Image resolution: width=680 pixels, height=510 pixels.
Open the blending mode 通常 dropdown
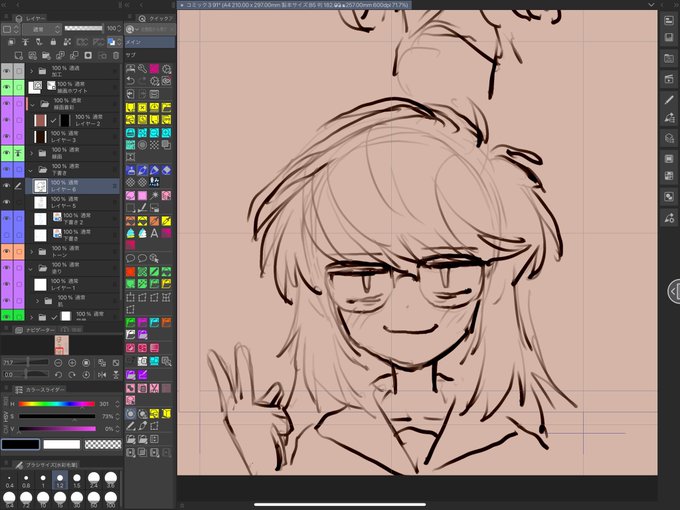coord(42,29)
